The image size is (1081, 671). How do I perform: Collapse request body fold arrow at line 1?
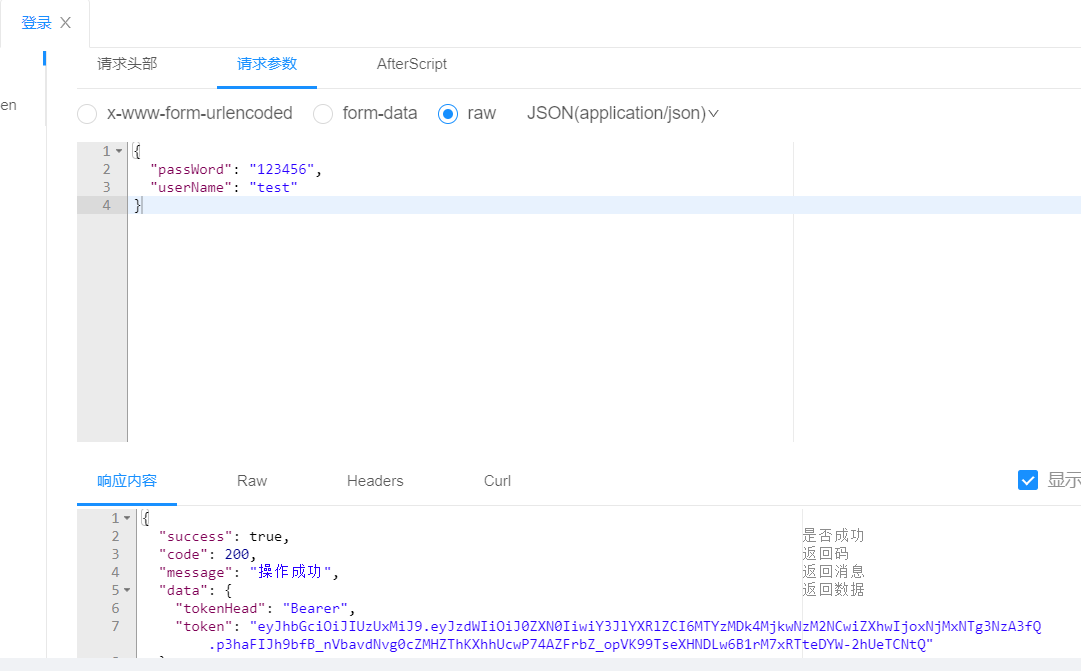tap(119, 151)
